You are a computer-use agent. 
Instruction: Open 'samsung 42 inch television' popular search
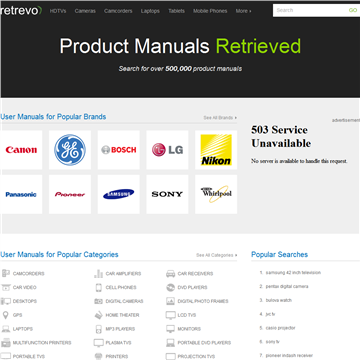pyautogui.click(x=293, y=273)
